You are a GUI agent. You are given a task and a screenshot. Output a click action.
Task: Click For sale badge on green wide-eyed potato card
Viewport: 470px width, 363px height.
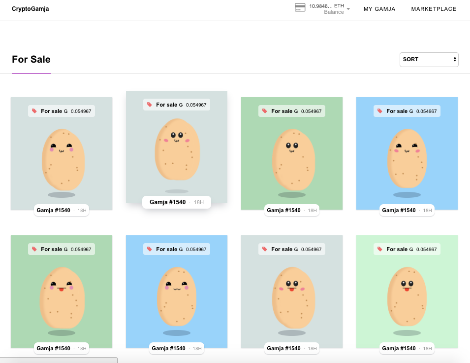click(x=291, y=111)
